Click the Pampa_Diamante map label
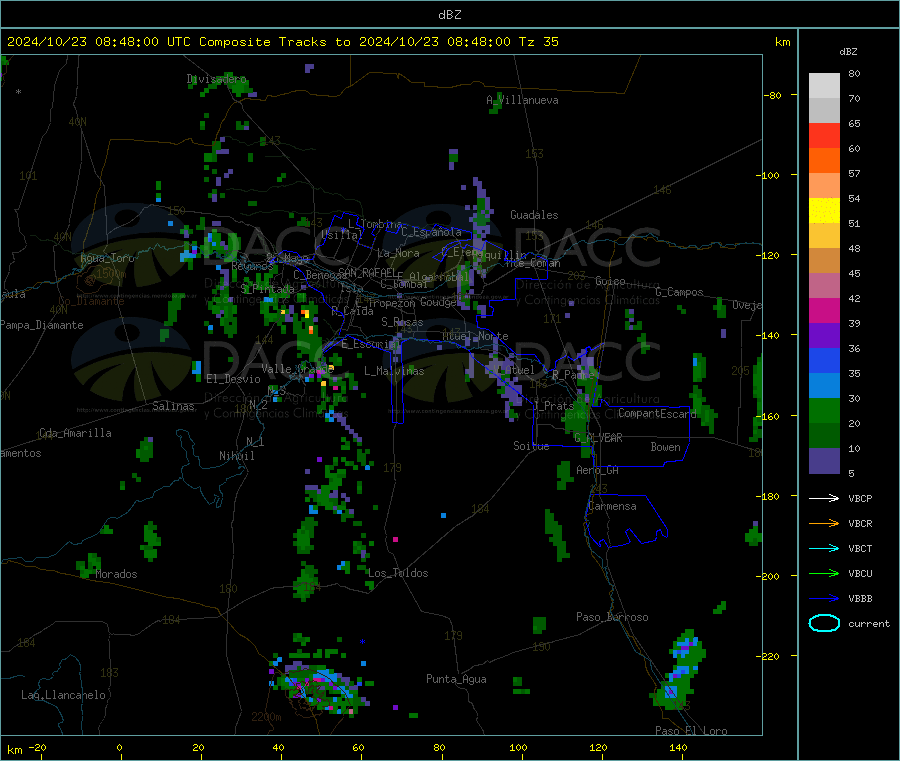The image size is (900, 761). (x=42, y=325)
